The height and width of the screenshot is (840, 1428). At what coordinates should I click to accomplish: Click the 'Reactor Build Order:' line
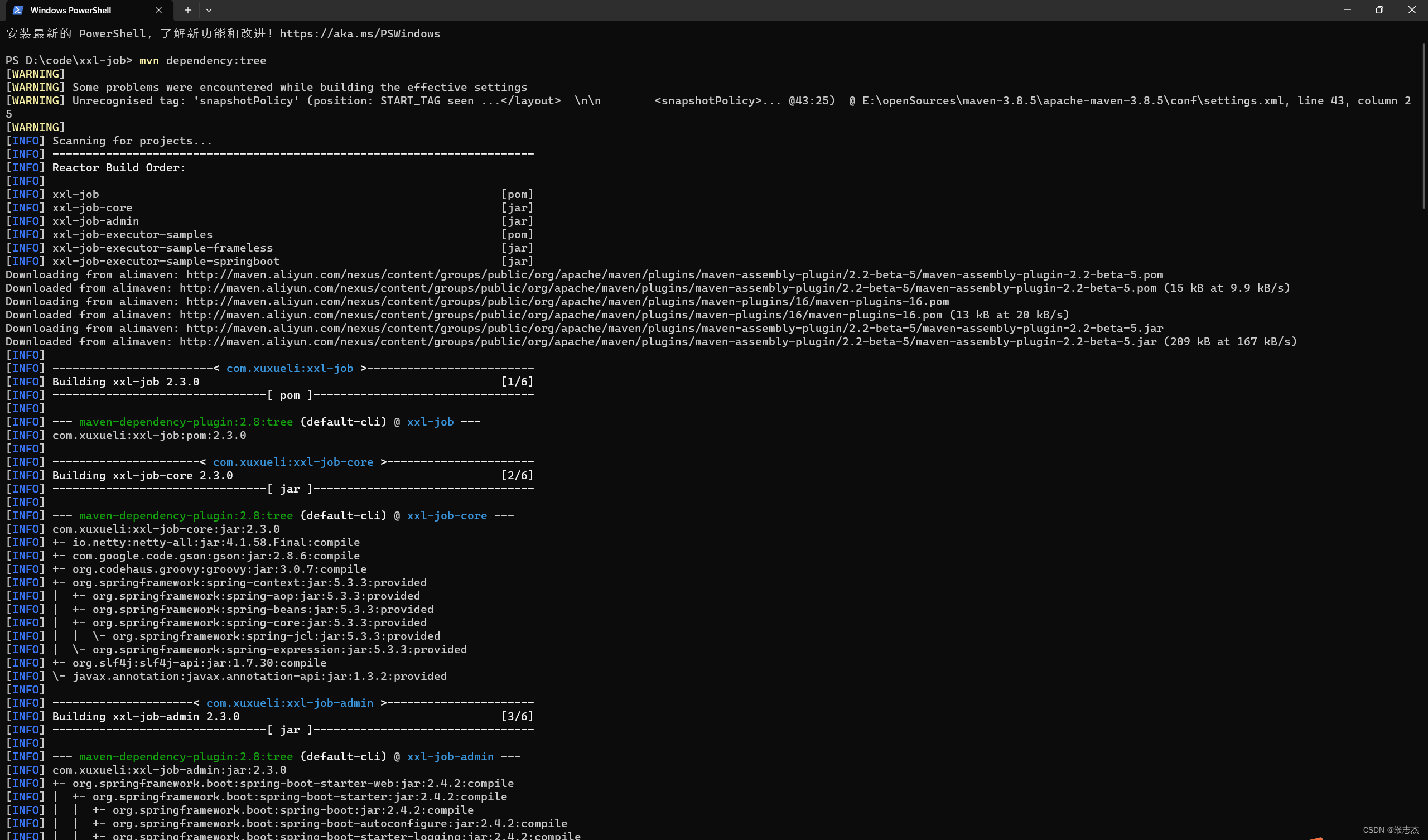(118, 168)
